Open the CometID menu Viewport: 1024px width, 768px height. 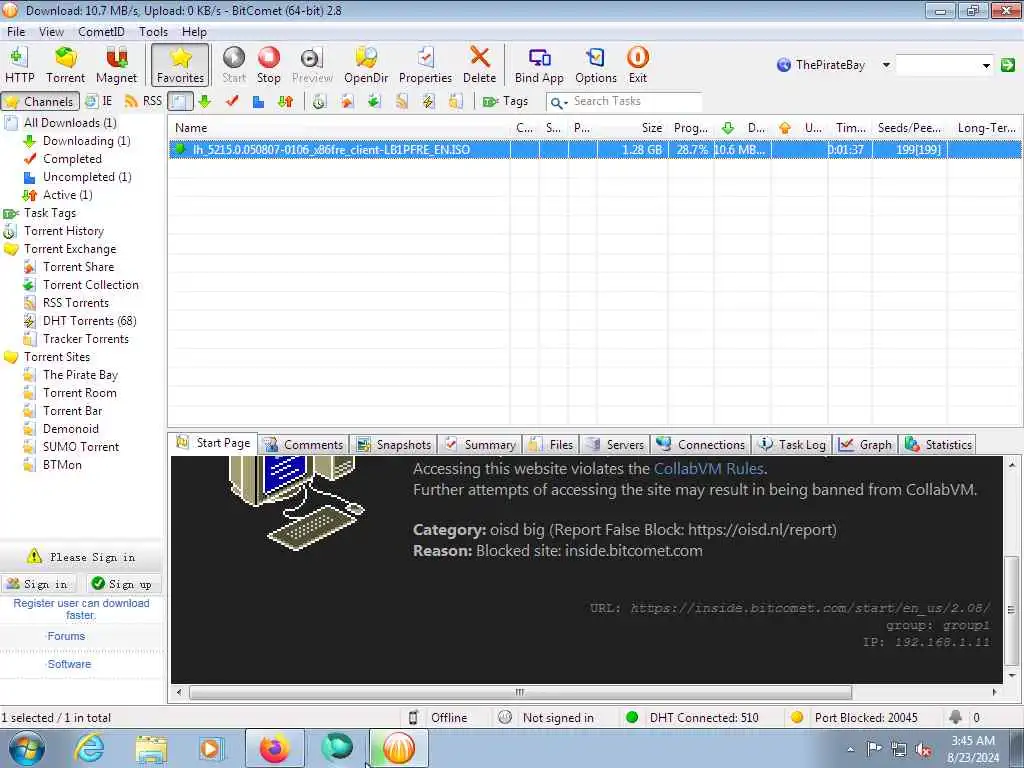[x=101, y=31]
